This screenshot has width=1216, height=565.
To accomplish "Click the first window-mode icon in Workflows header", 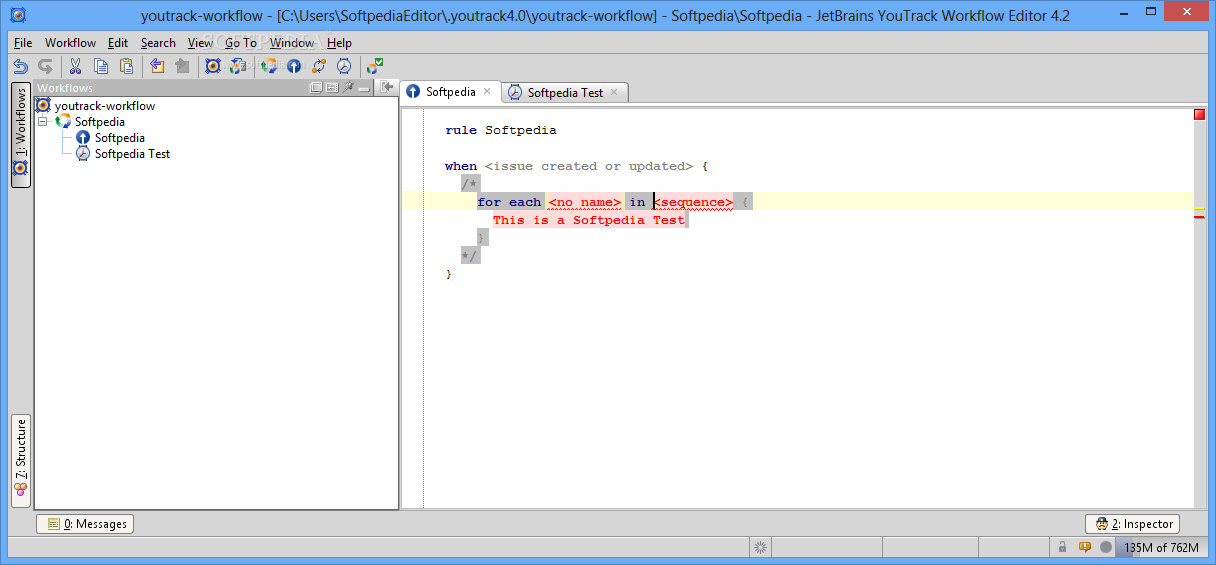I will pos(316,88).
